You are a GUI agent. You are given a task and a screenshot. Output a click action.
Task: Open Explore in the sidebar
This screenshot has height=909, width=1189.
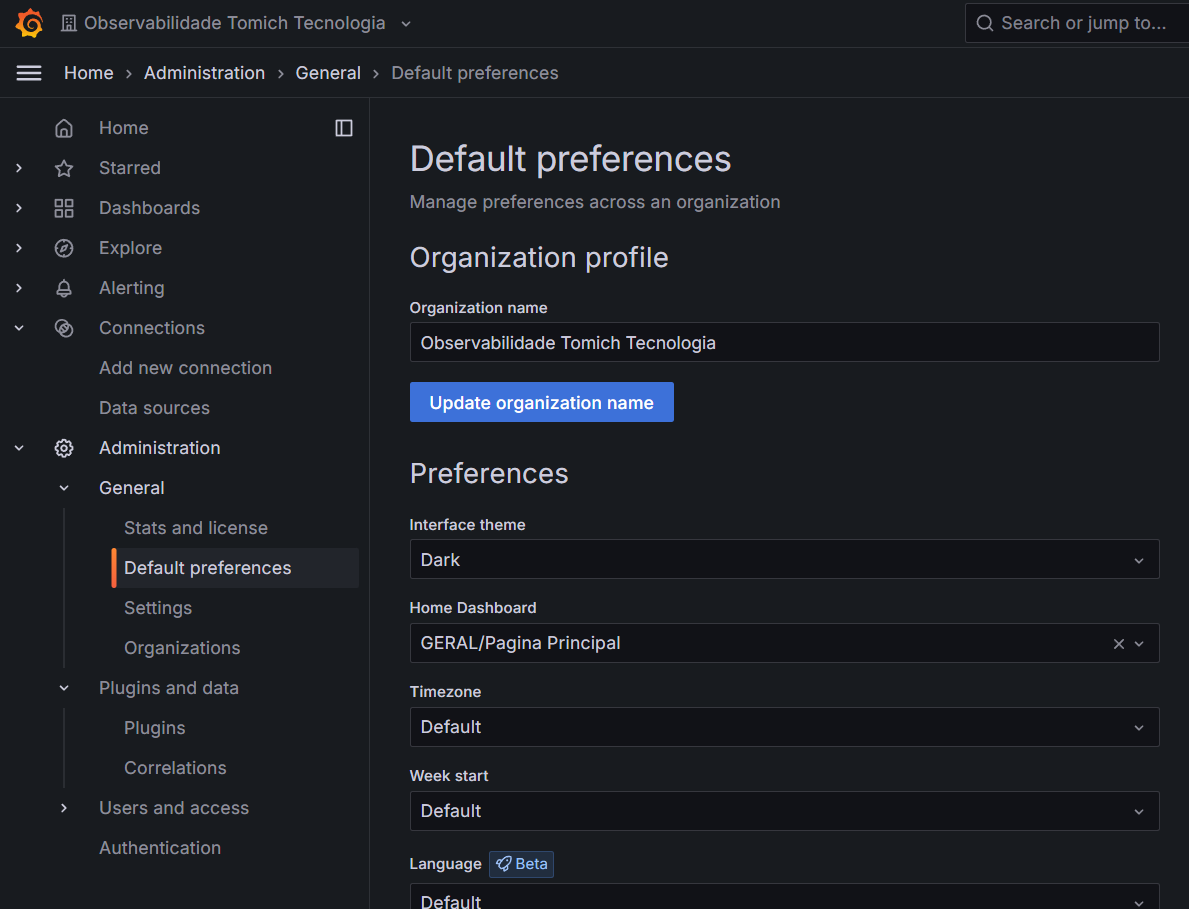(130, 248)
